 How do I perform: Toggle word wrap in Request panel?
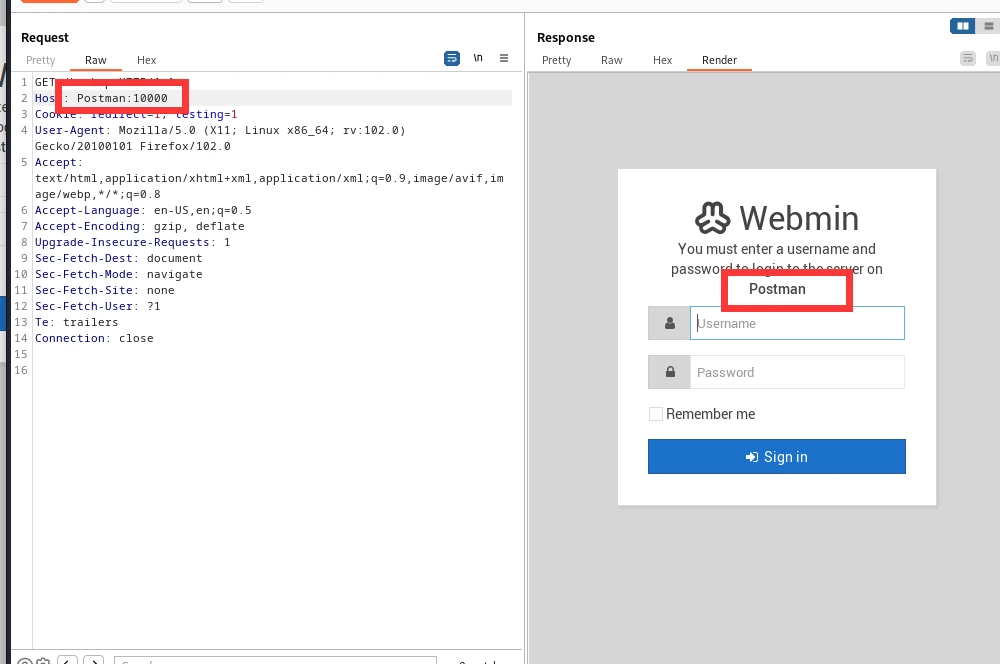[452, 59]
